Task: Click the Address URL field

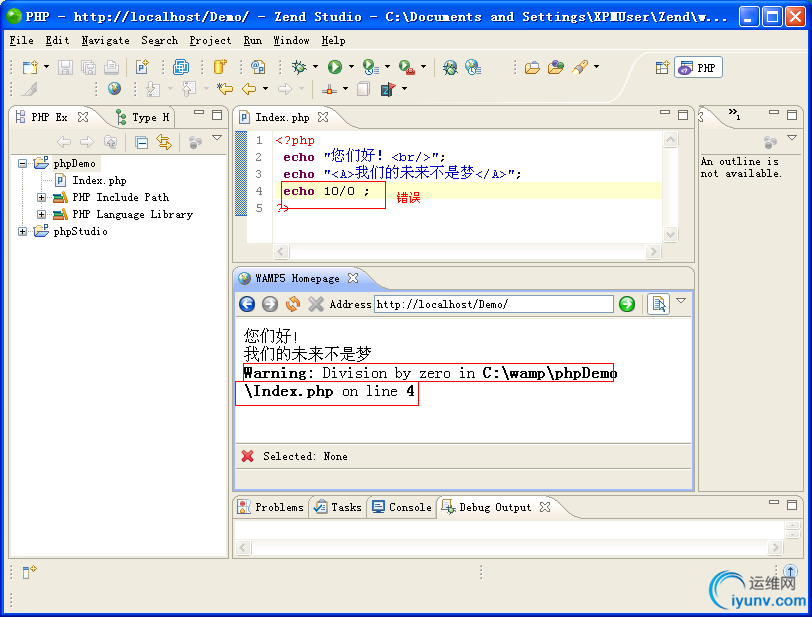Action: pos(494,304)
